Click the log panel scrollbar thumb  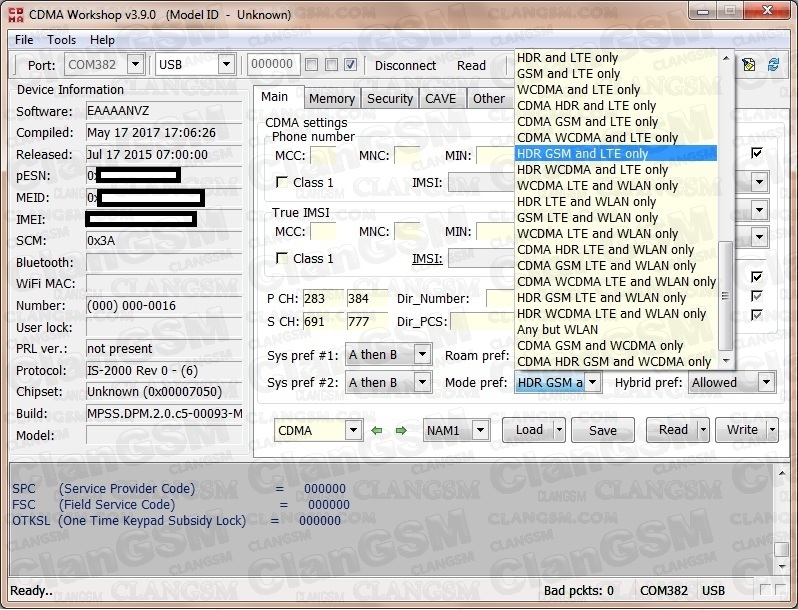pyautogui.click(x=782, y=549)
